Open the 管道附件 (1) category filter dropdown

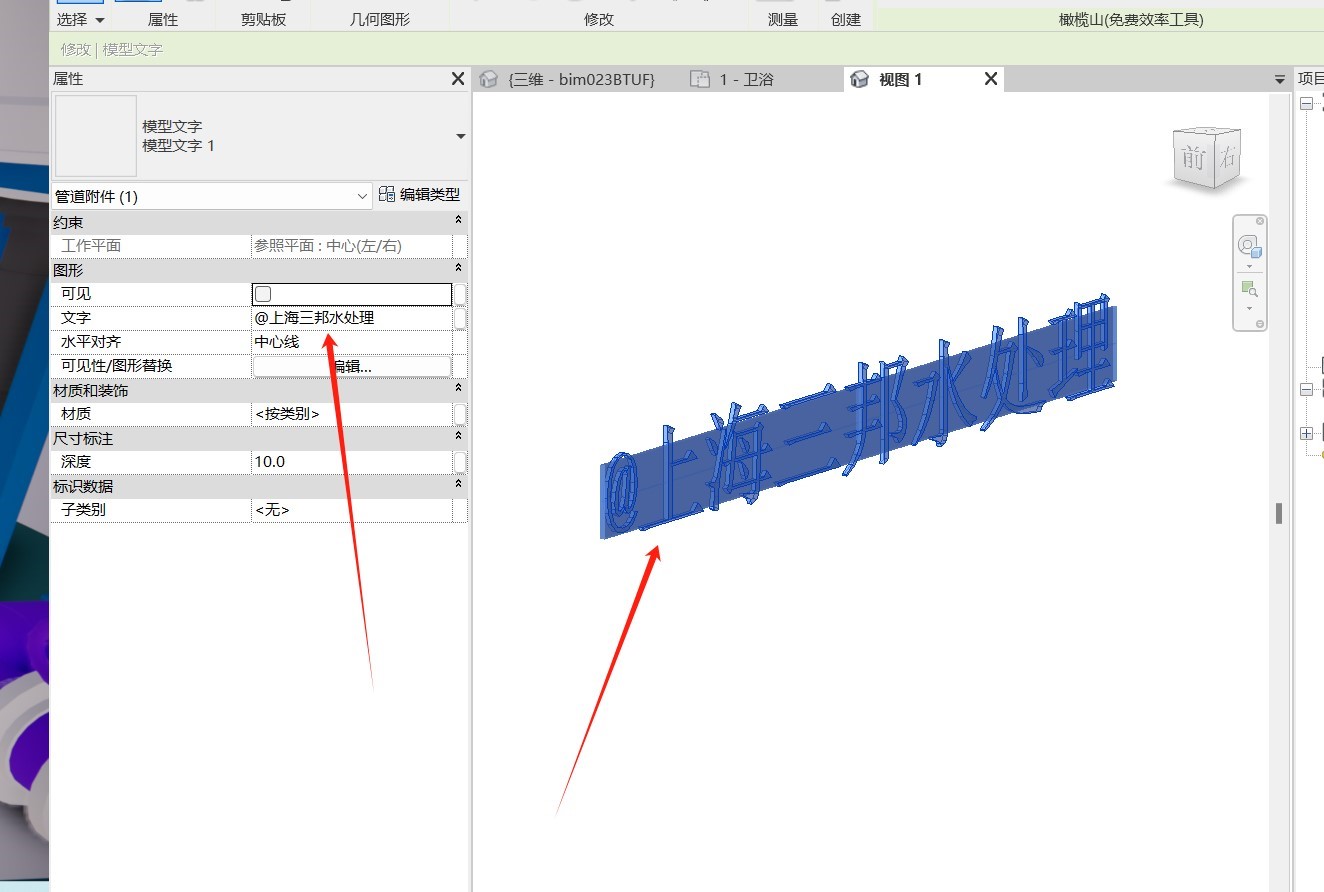(362, 197)
